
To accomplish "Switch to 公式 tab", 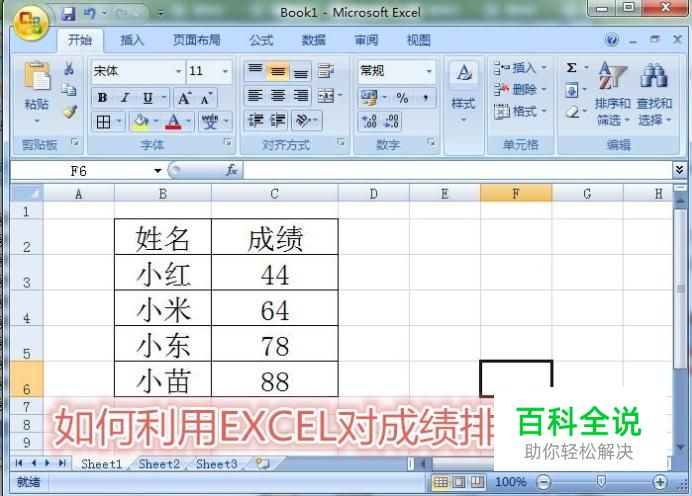I will pyautogui.click(x=262, y=41).
